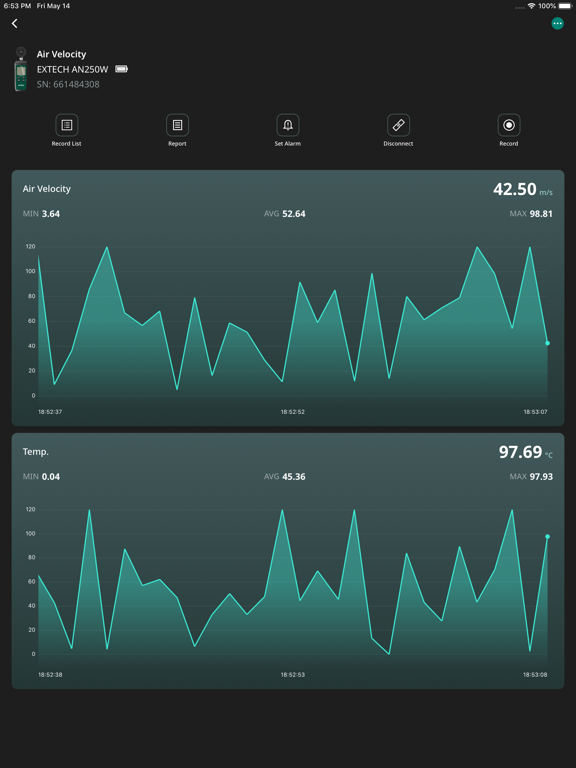Tap the Air Velocity chart latest data point
Screen dimensions: 576x768
(548, 343)
